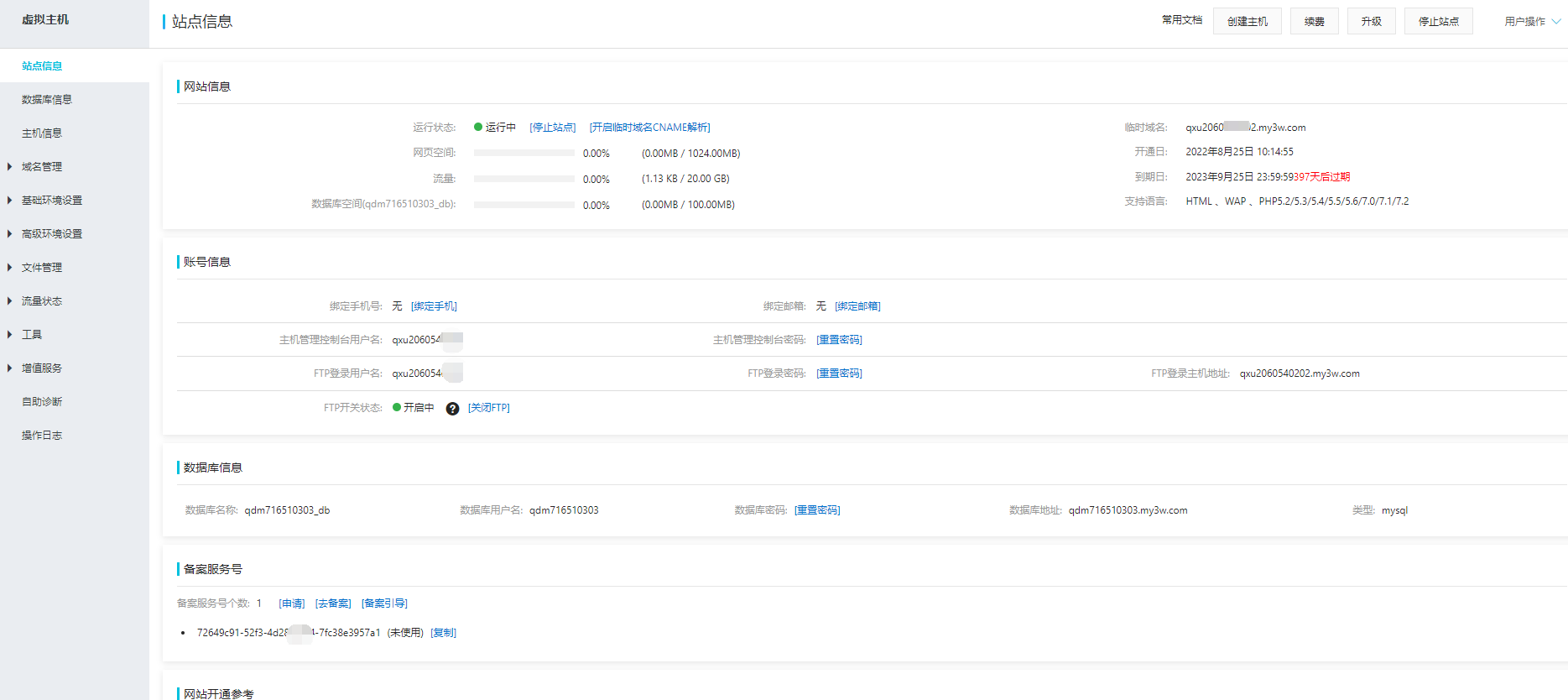This screenshot has width=1568, height=700.
Task: Click 绑定手机 link
Action: 434,306
